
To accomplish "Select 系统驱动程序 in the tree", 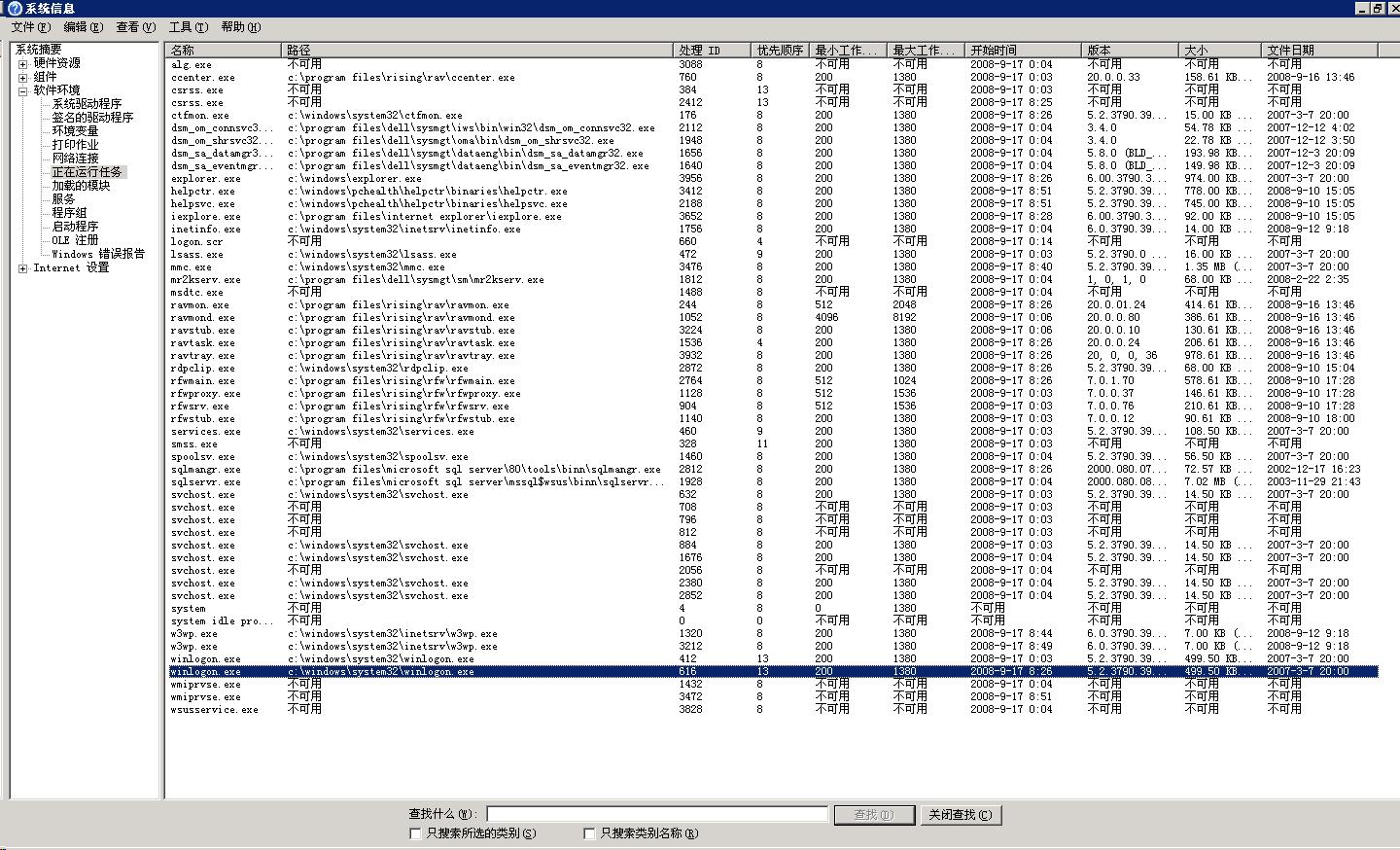I will (87, 104).
